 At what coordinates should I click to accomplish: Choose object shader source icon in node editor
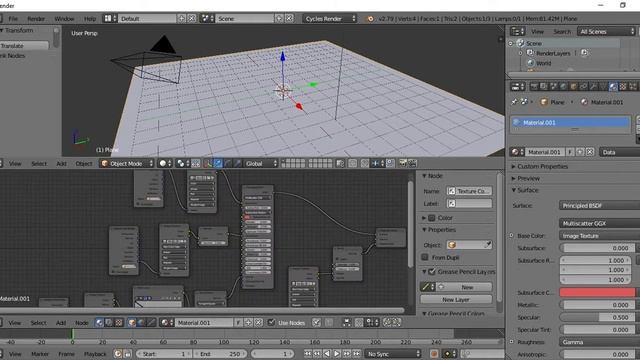click(132, 322)
